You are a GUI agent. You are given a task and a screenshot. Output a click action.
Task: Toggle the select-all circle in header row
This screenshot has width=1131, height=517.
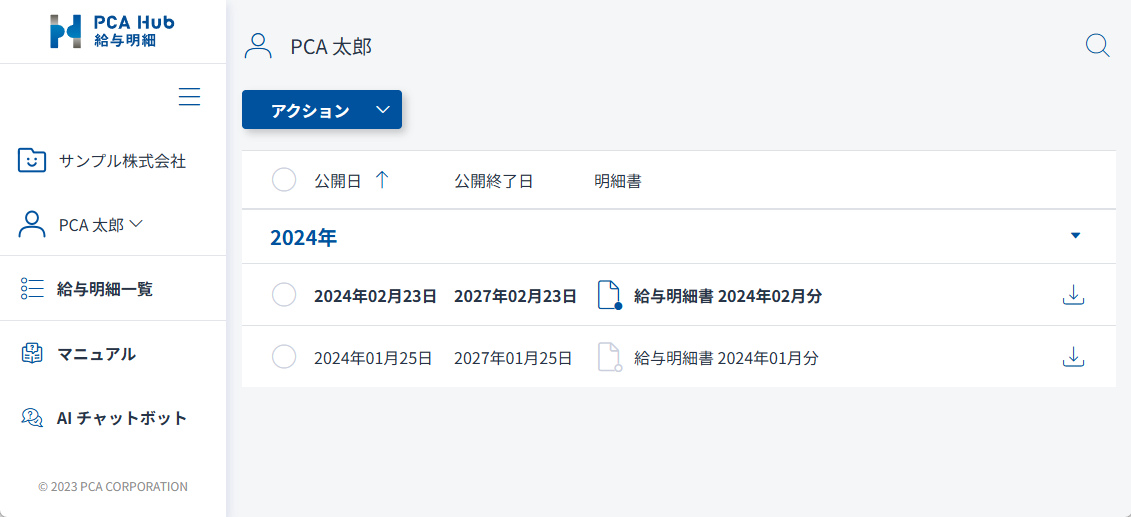click(x=284, y=180)
